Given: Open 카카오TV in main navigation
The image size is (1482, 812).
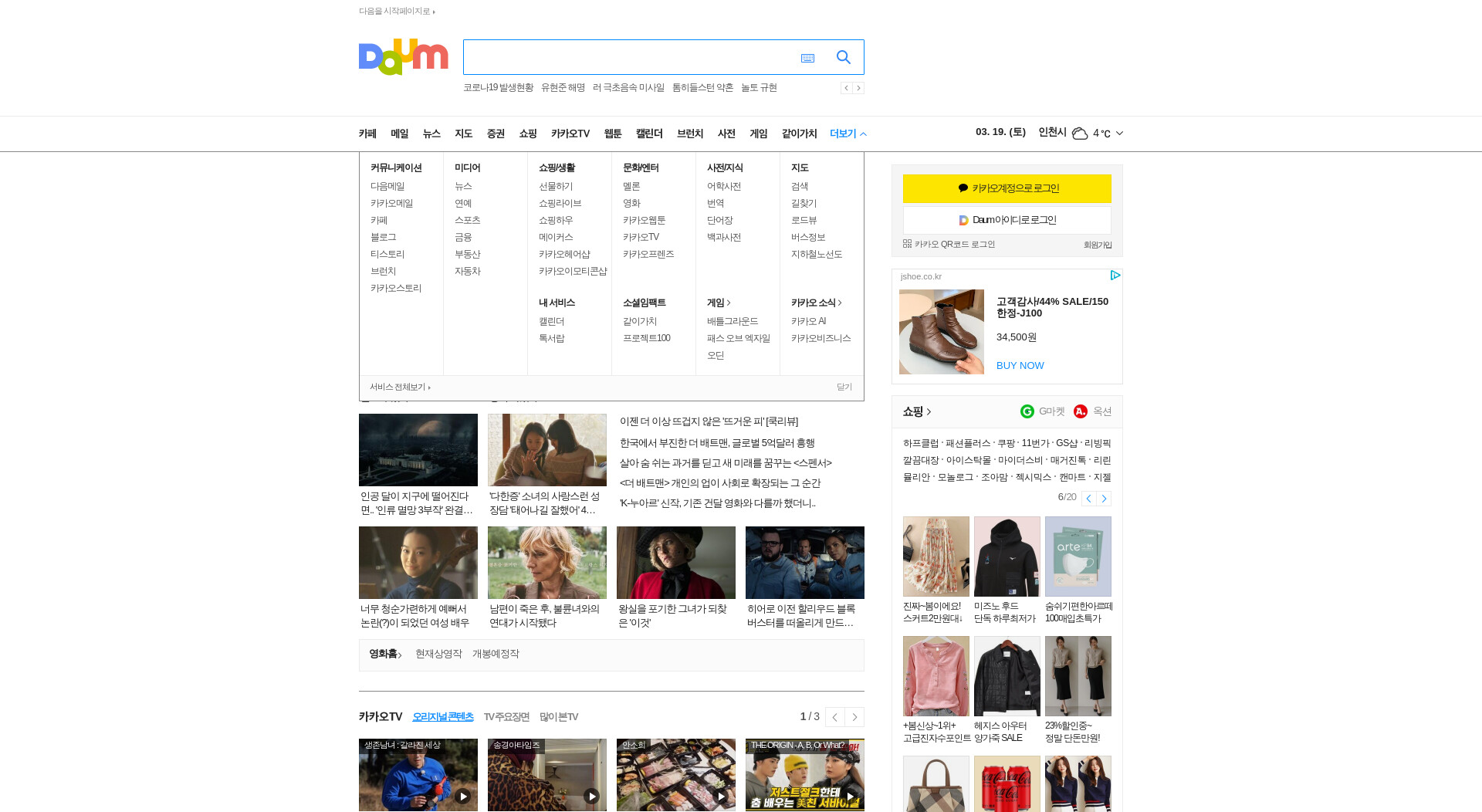Looking at the screenshot, I should point(570,134).
